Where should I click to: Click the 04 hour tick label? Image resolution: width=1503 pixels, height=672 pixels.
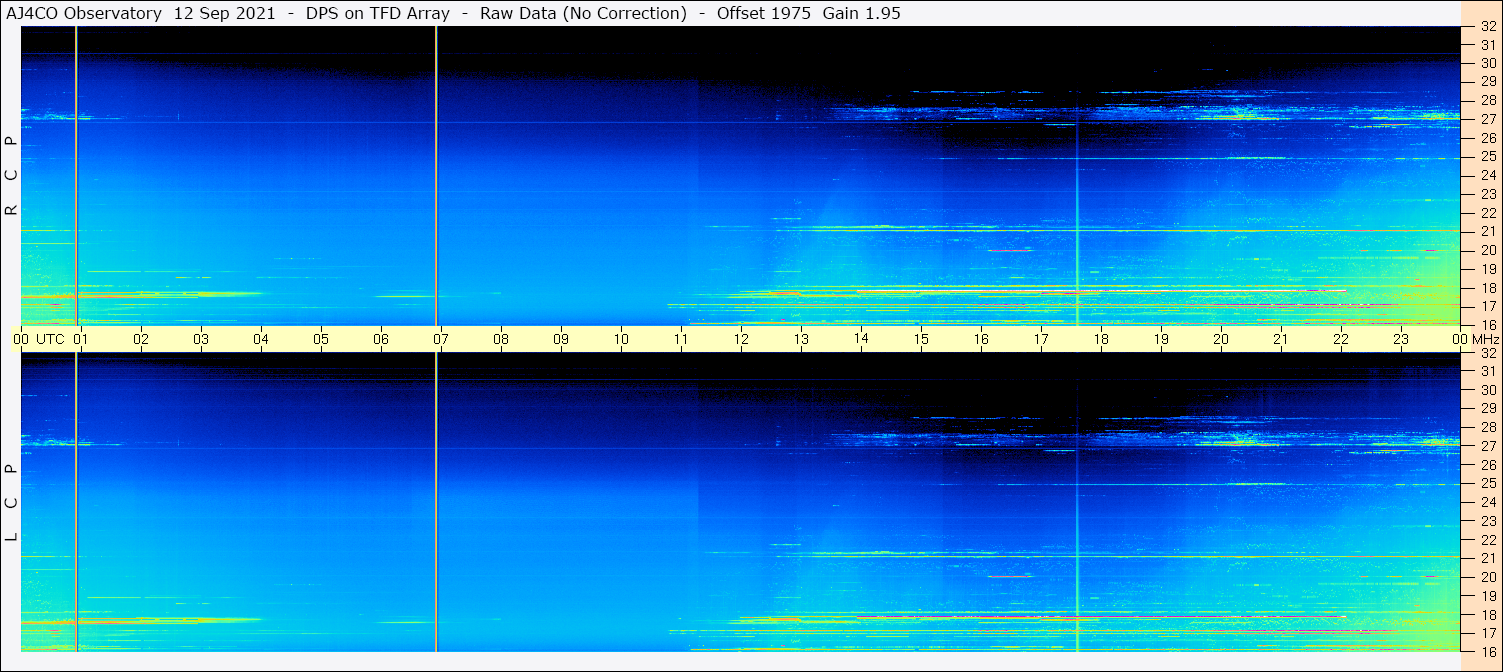pos(261,339)
